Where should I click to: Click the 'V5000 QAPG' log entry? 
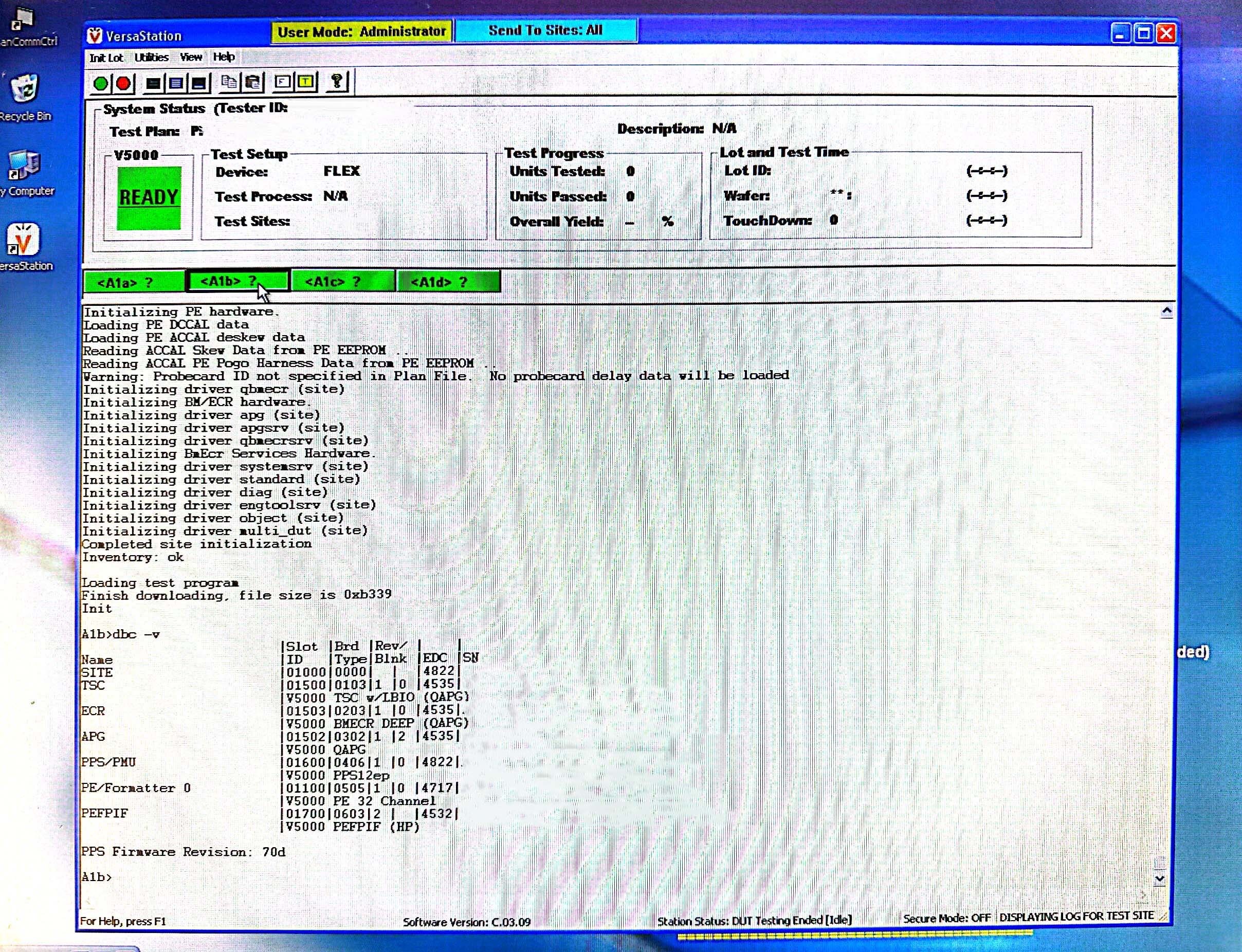(326, 749)
